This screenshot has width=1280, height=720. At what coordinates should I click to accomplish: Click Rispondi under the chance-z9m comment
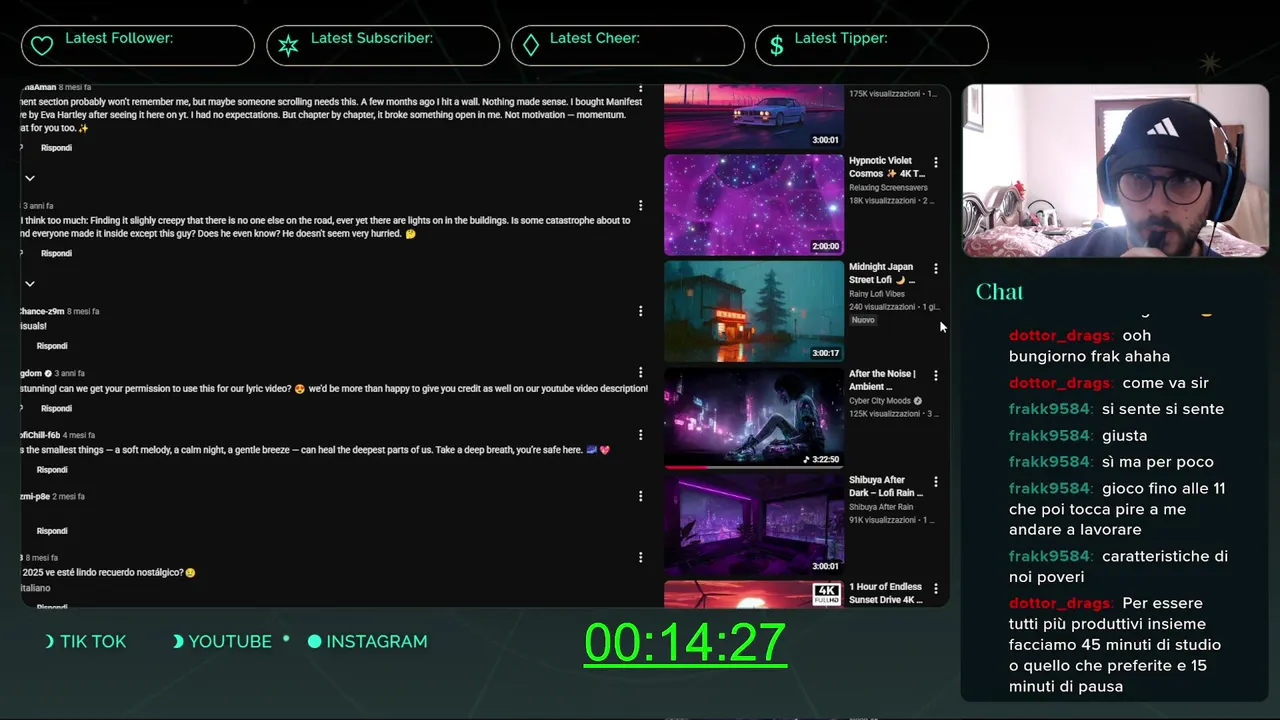[52, 346]
